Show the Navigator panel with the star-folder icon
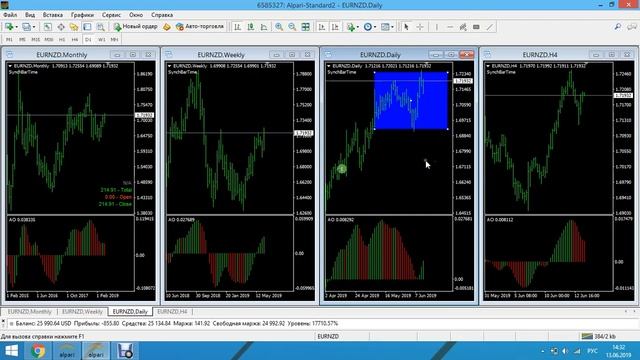 point(74,27)
